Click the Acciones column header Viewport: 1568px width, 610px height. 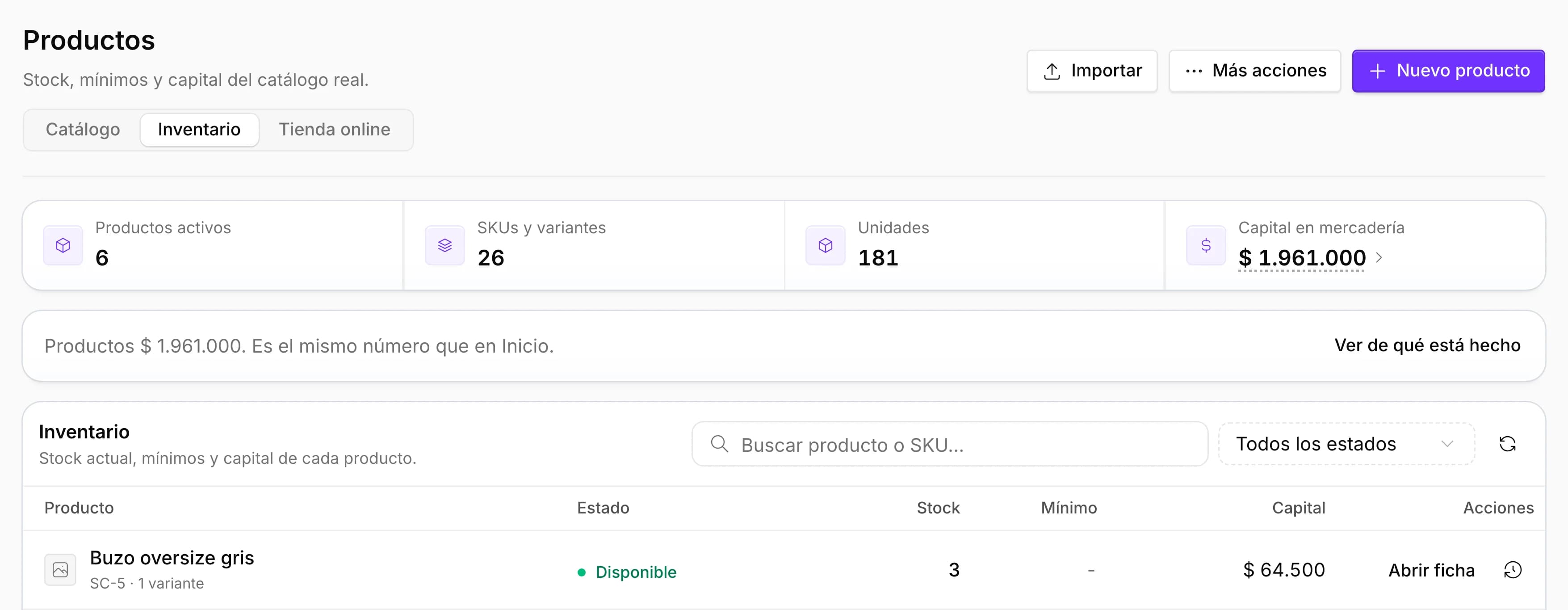(x=1498, y=508)
